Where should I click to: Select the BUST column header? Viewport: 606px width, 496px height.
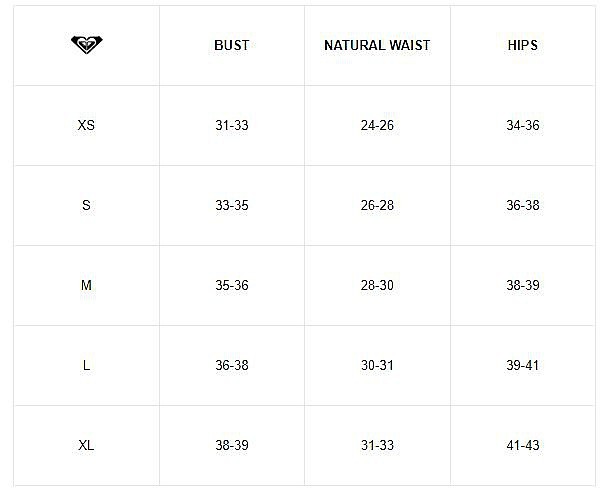pos(232,45)
